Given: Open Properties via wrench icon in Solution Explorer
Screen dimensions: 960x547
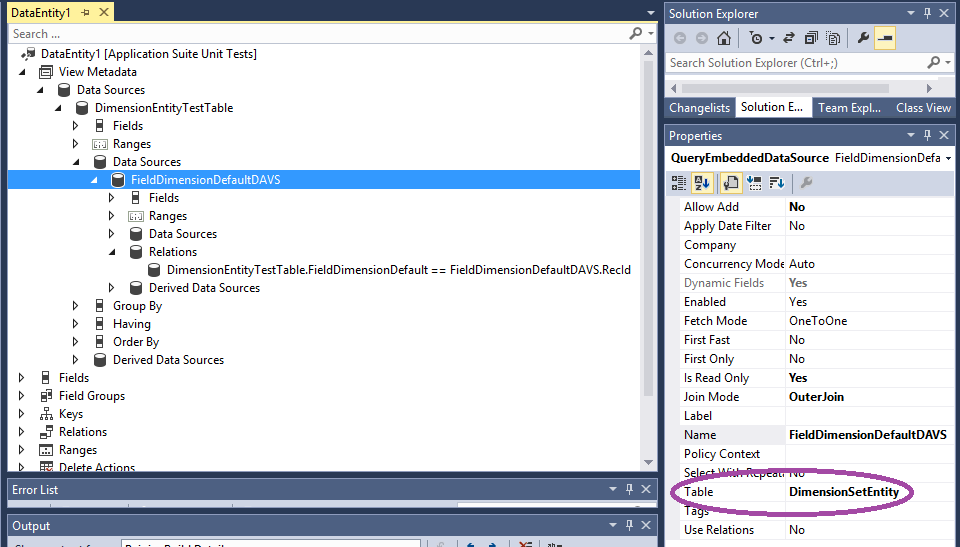Looking at the screenshot, I should 863,38.
